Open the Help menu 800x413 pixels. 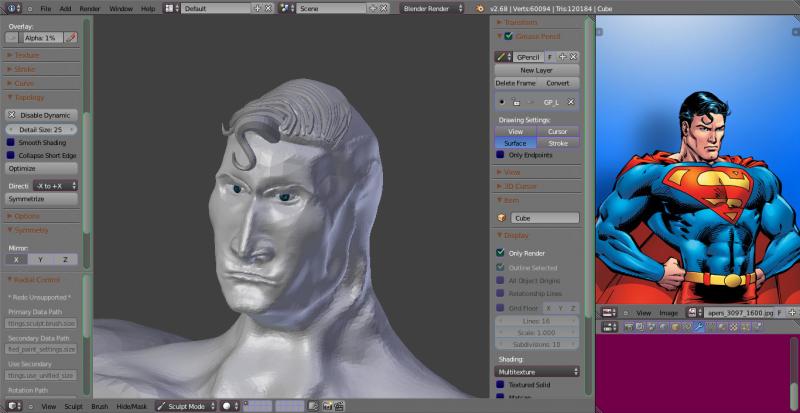pos(148,9)
